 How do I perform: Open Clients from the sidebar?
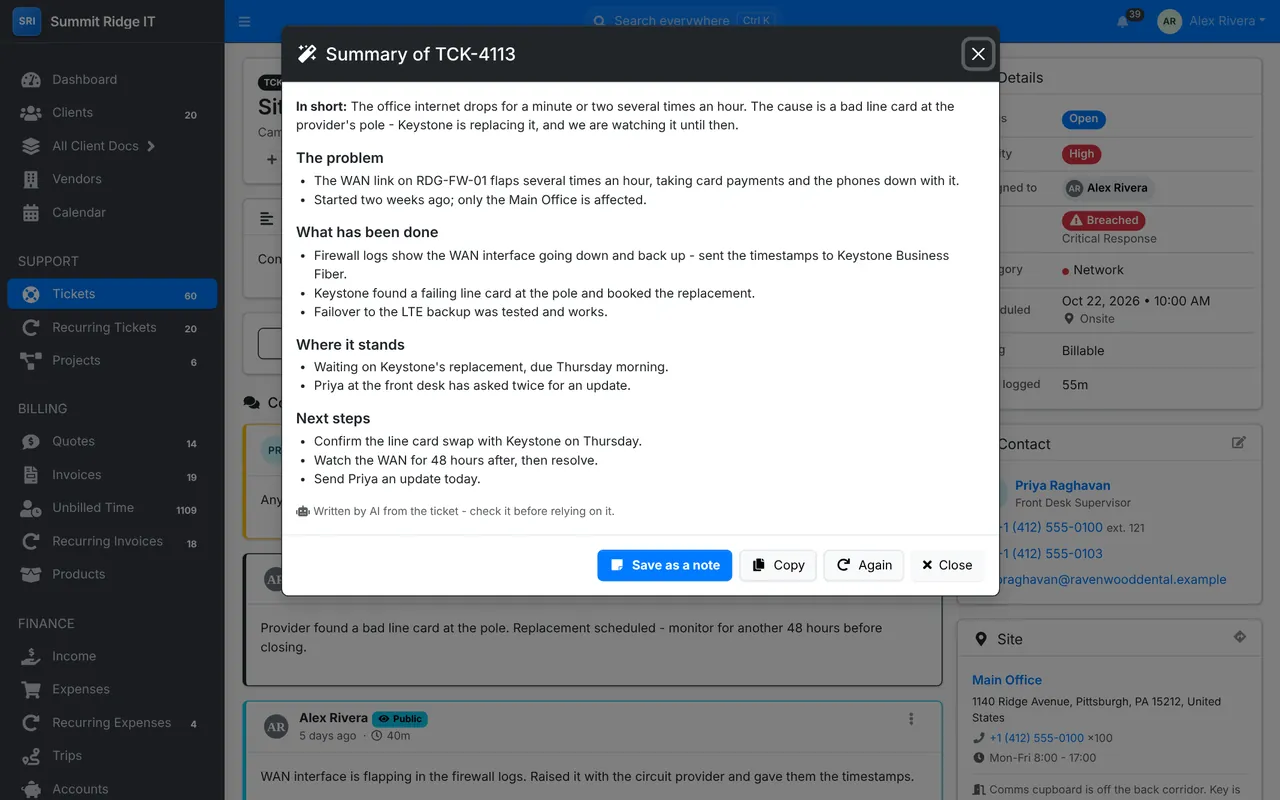[x=112, y=113]
